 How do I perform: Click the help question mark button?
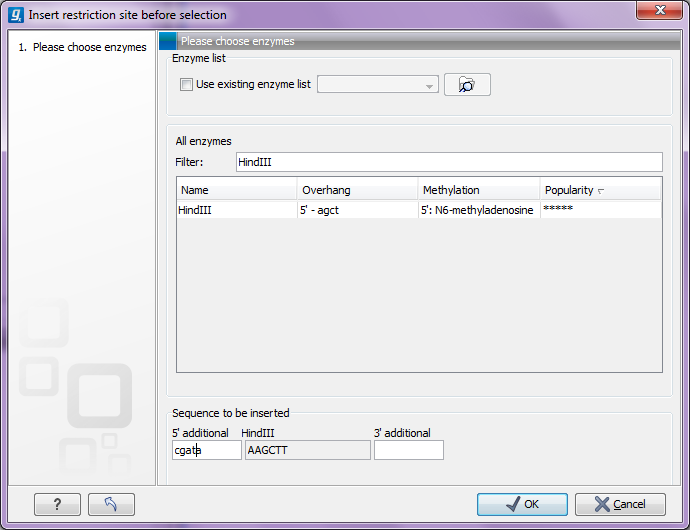(x=57, y=504)
